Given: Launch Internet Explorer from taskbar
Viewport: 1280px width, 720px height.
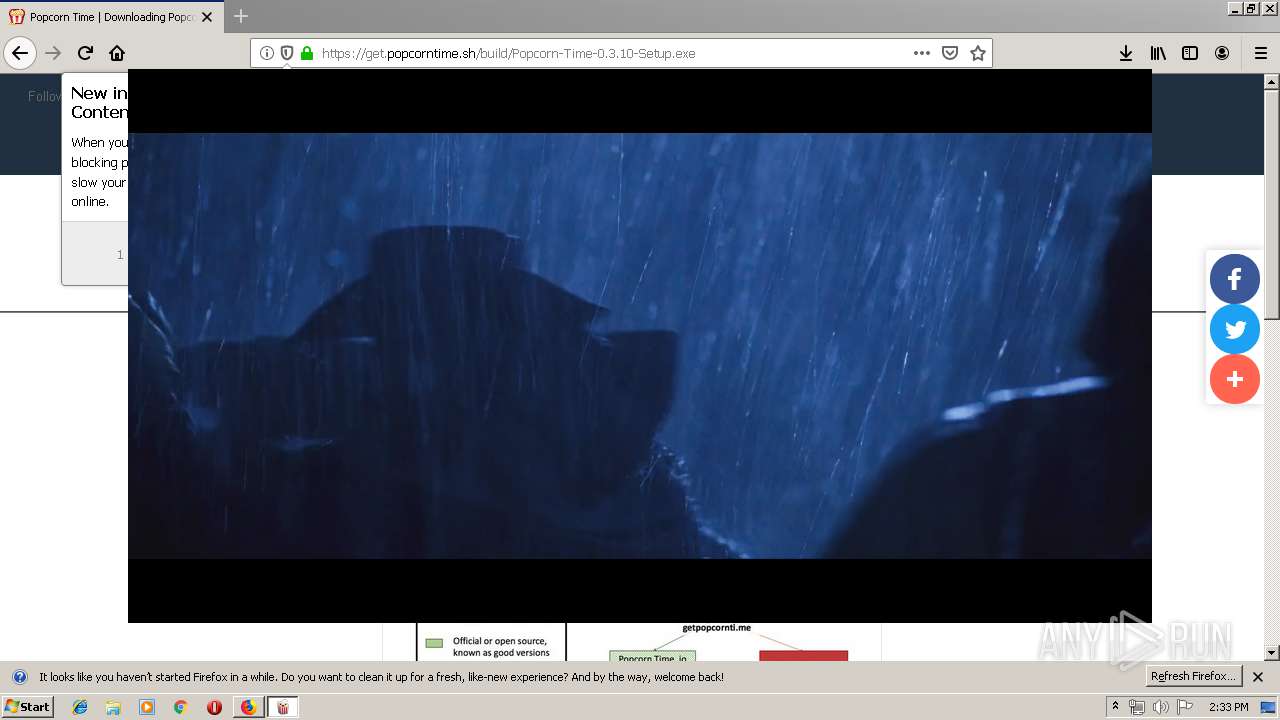Looking at the screenshot, I should tap(80, 707).
